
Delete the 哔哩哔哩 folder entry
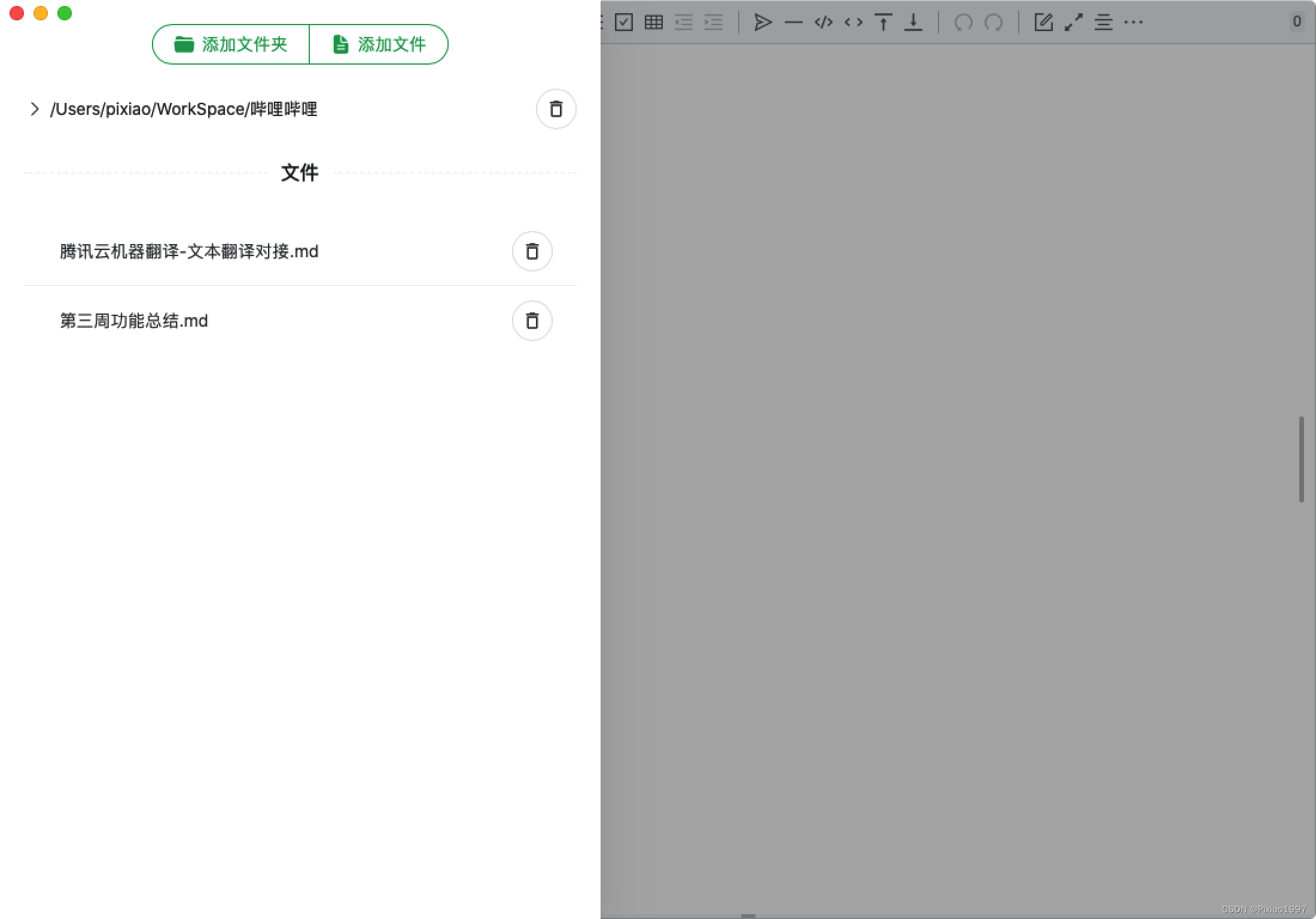pyautogui.click(x=556, y=109)
